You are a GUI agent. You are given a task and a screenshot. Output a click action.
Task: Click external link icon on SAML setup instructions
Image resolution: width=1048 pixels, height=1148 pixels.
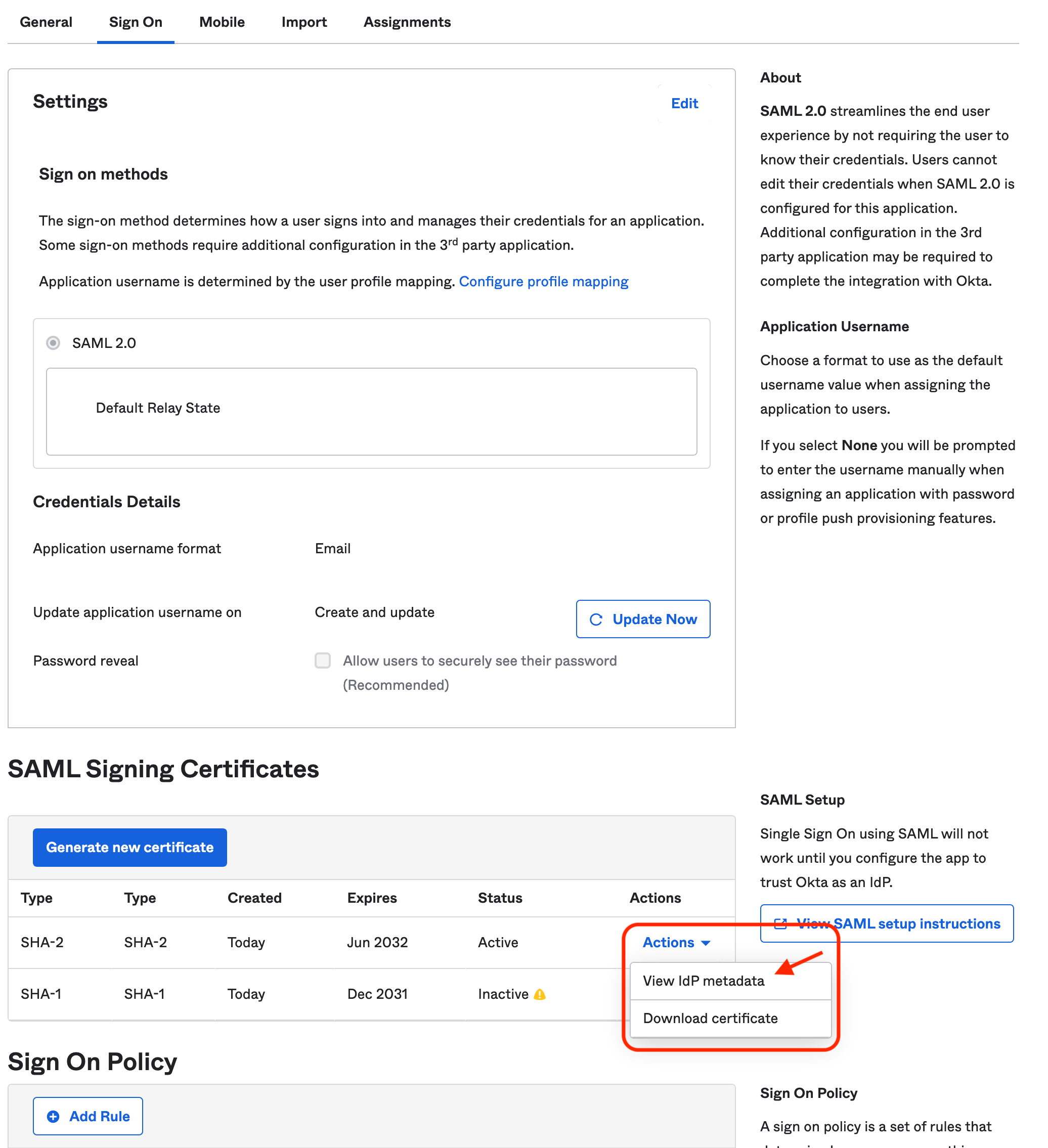tap(781, 923)
